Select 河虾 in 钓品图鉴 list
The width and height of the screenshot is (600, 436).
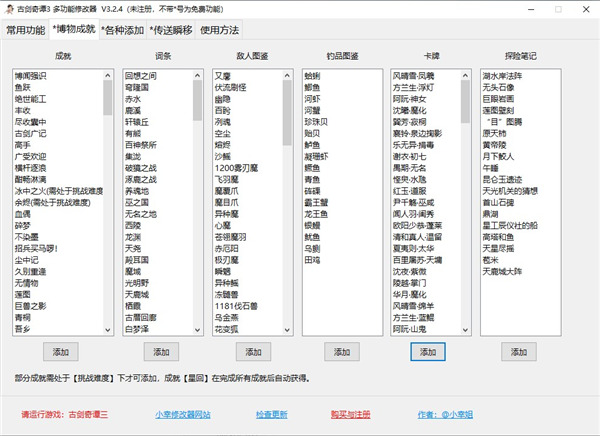click(312, 99)
